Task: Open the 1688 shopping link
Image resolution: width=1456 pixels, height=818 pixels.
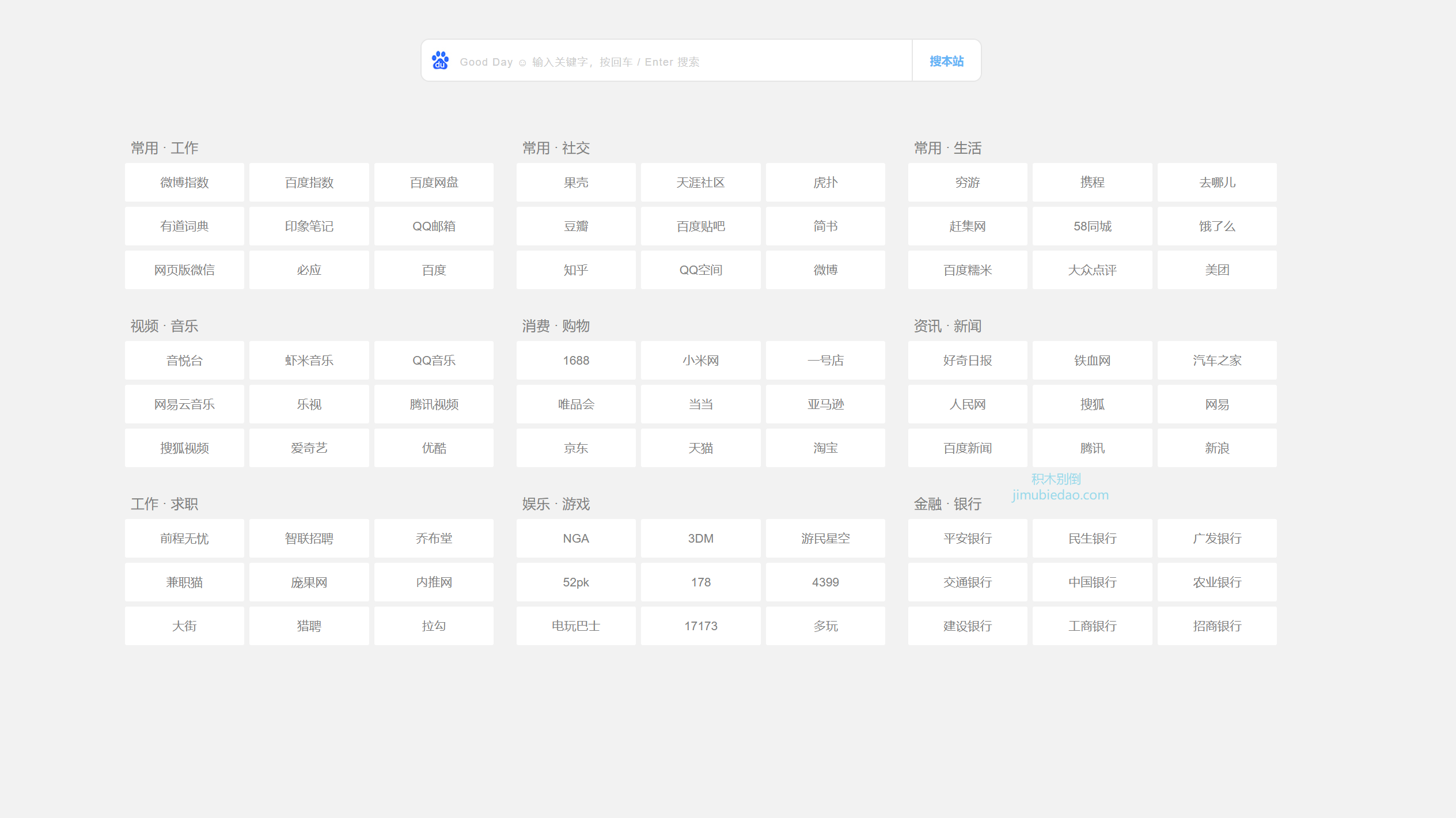Action: 576,361
